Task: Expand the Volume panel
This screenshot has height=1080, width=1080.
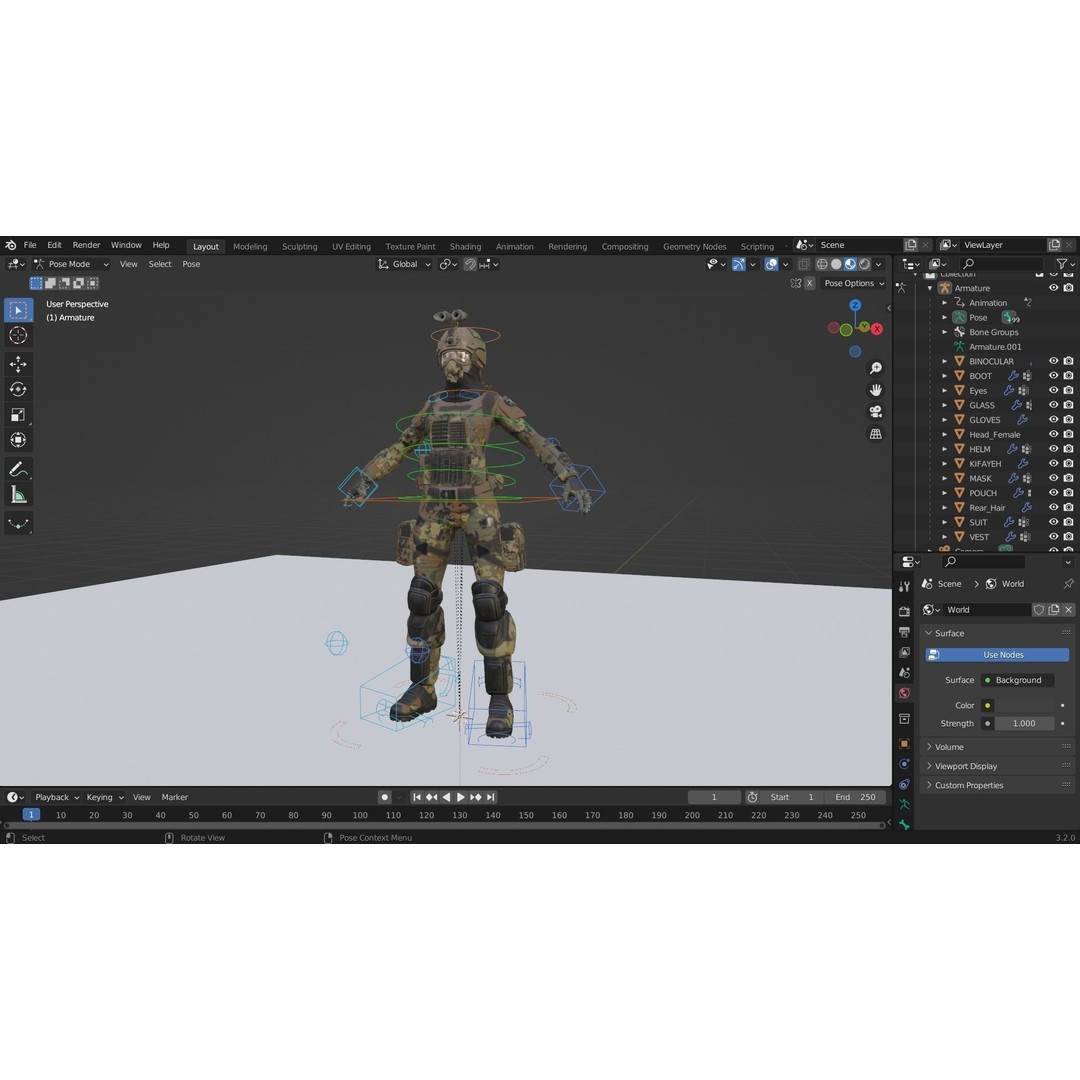Action: [997, 747]
